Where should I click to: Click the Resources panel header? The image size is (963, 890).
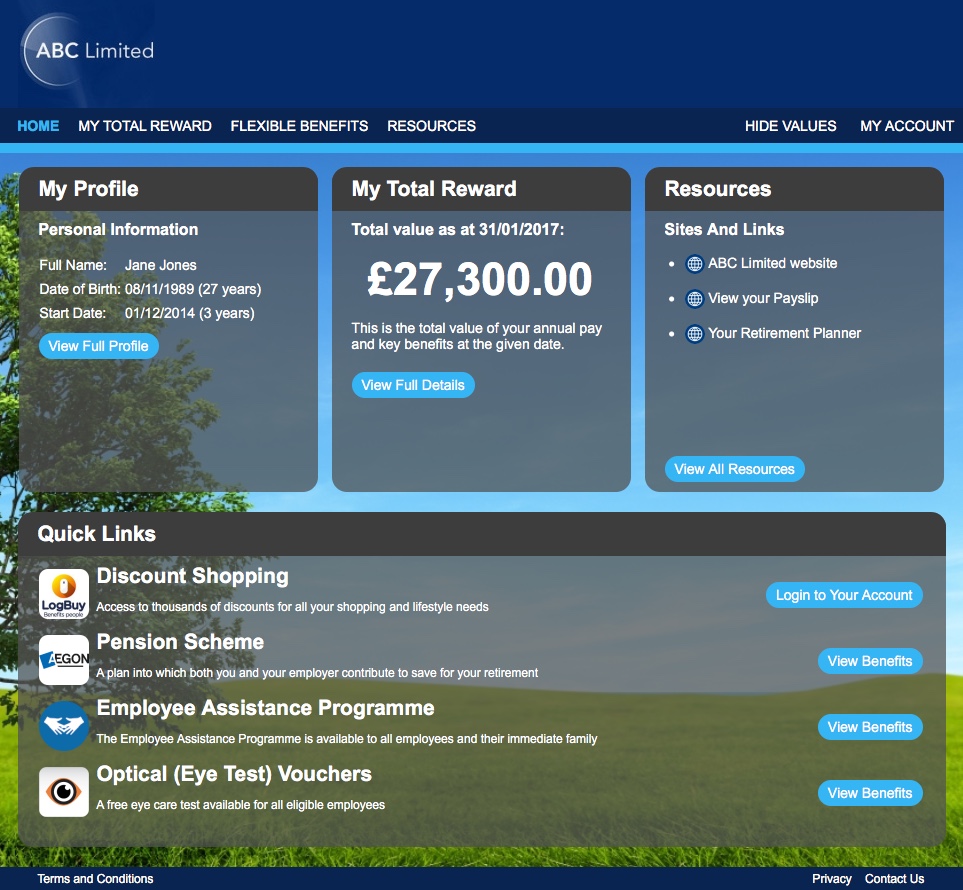click(x=794, y=189)
